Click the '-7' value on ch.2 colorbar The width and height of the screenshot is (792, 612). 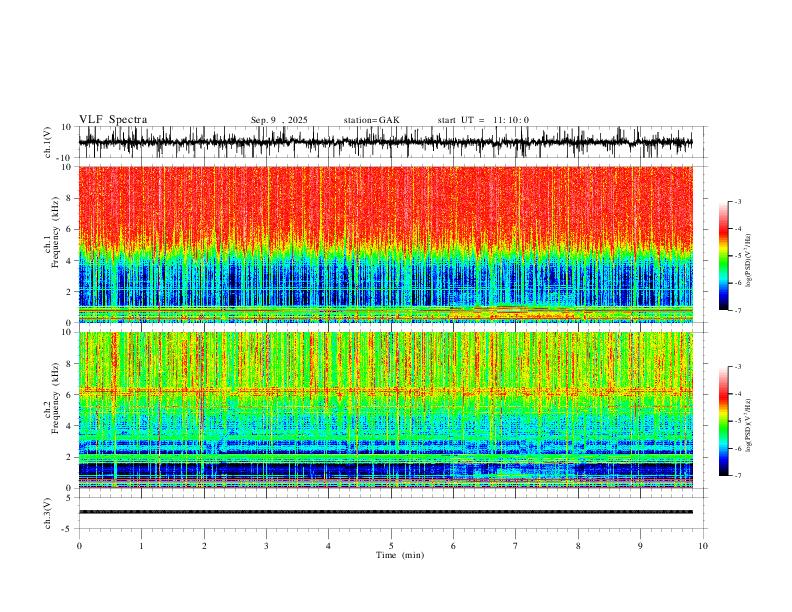pyautogui.click(x=738, y=476)
